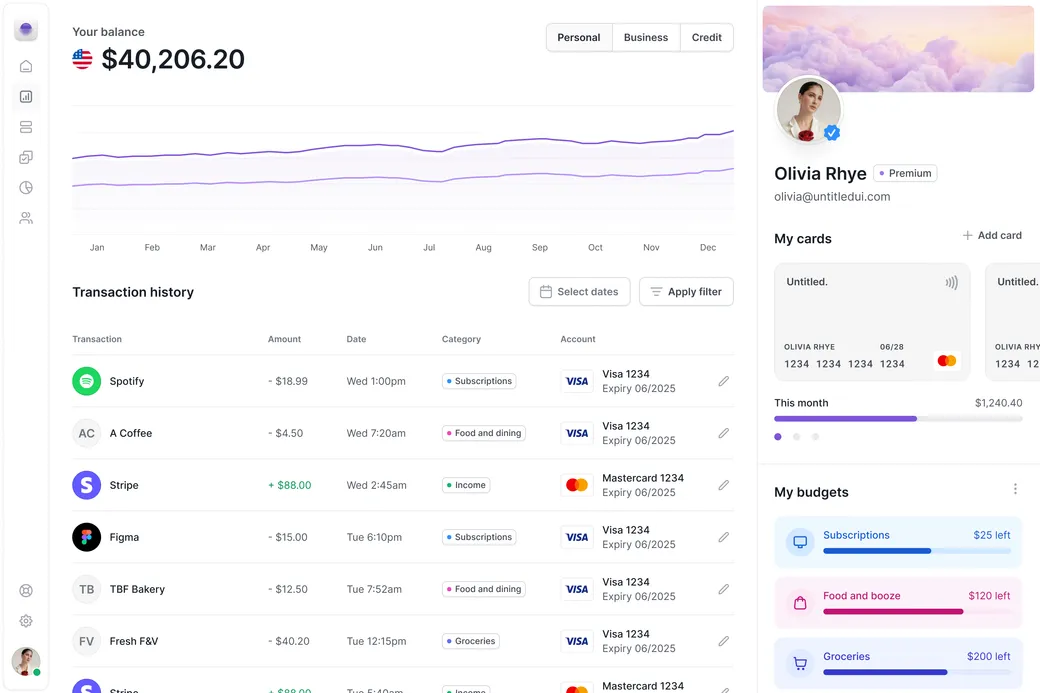Click the FV initials avatar

(x=86, y=641)
